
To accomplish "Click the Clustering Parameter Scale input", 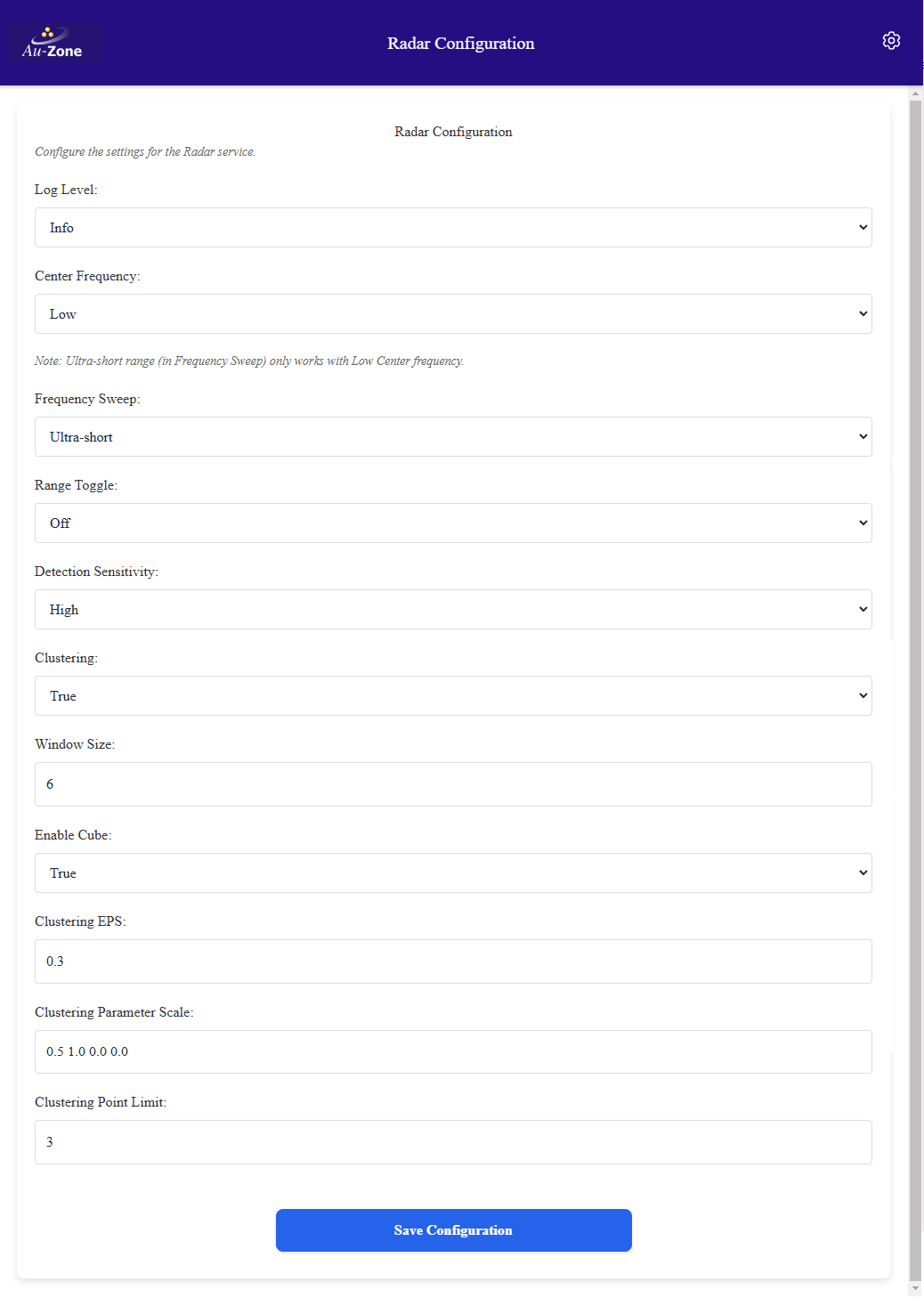I will pyautogui.click(x=453, y=1051).
